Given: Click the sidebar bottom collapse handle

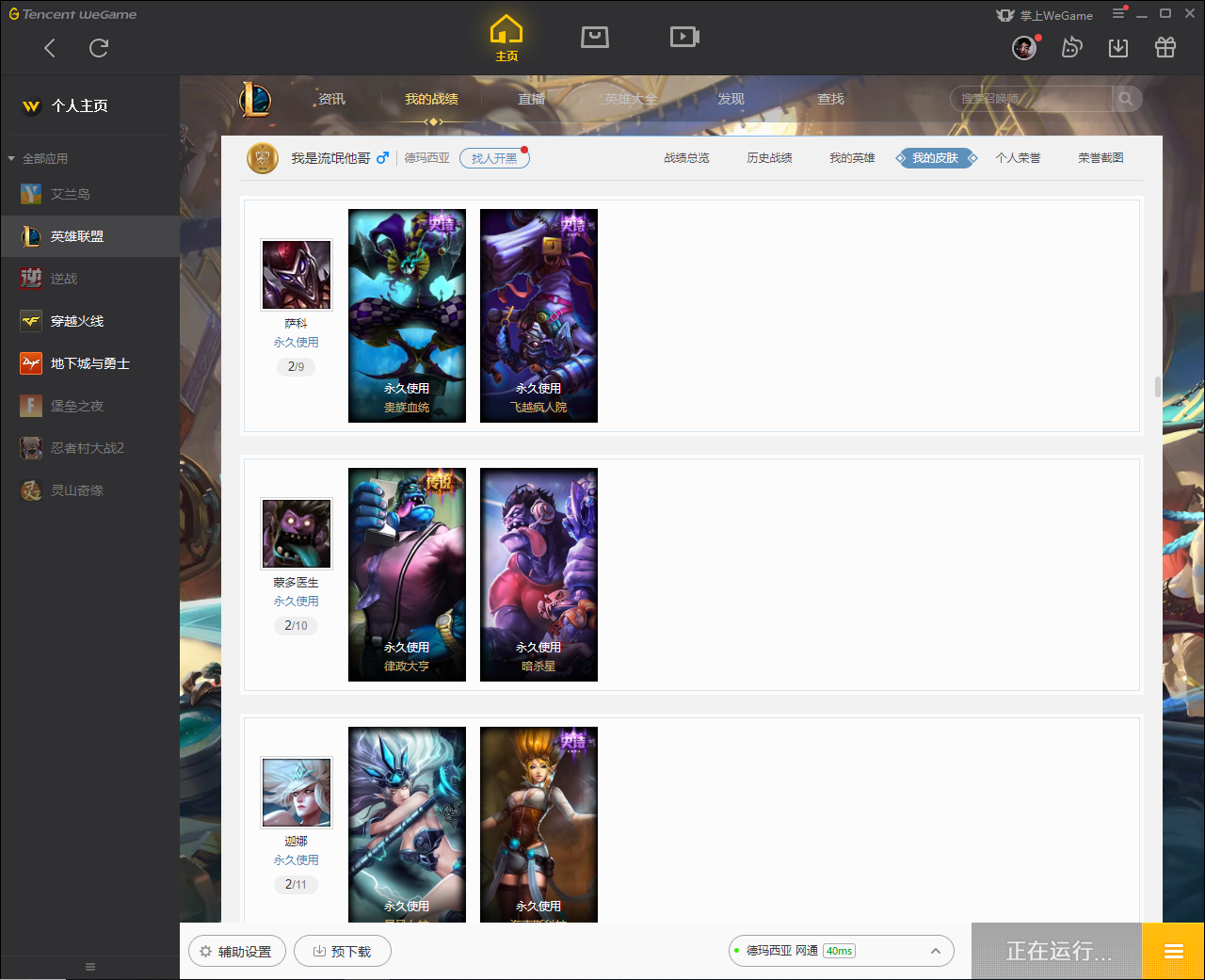Looking at the screenshot, I should click(x=90, y=967).
